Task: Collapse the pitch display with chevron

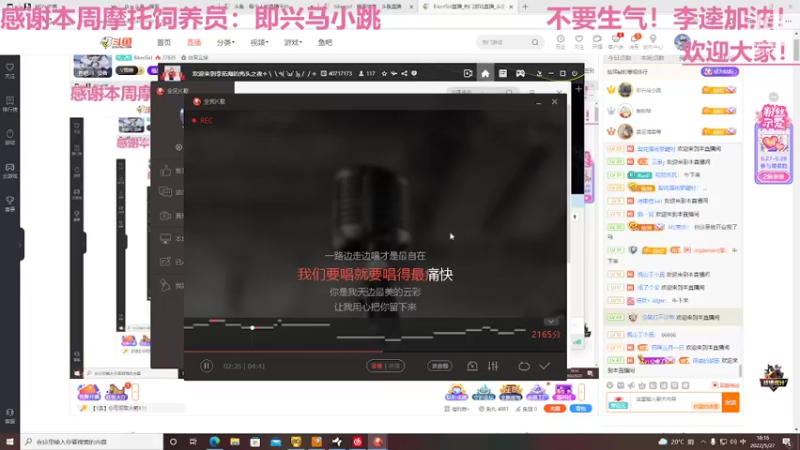Action: point(551,321)
